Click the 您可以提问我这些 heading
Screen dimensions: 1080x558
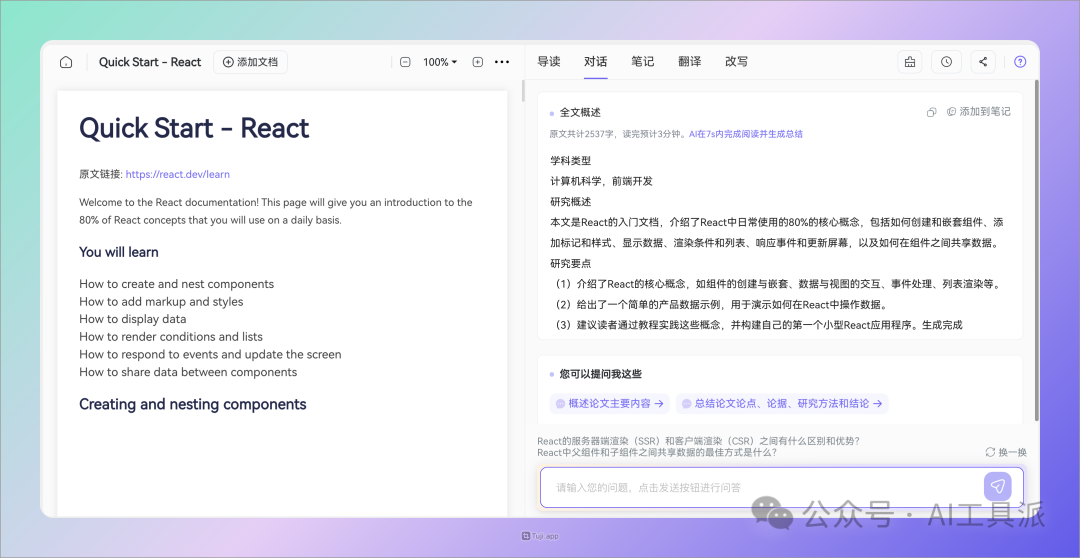coord(601,374)
